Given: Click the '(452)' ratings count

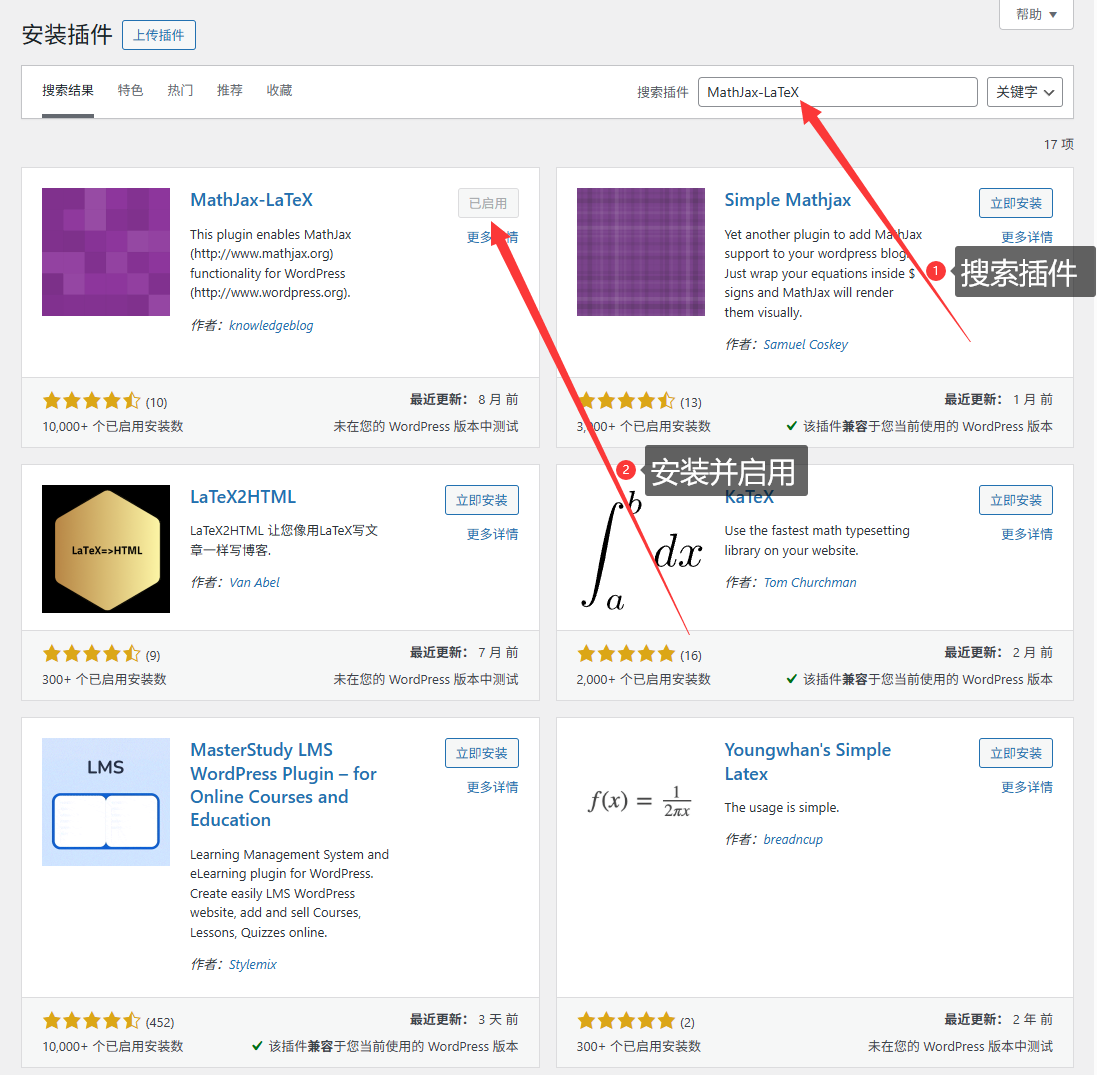Looking at the screenshot, I should pyautogui.click(x=160, y=1023).
